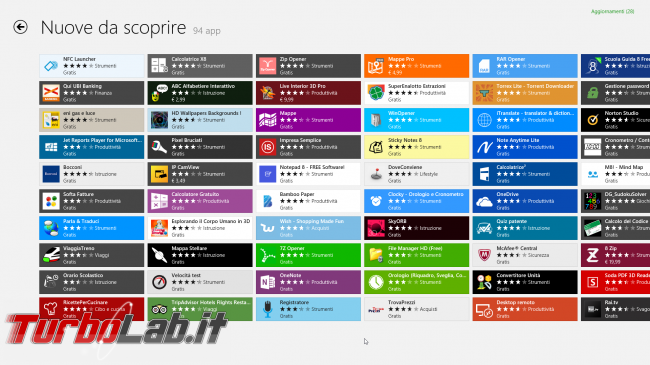Viewport: 650px width, 365px height.
Task: Select the TripAdvisor owl icon
Action: click(x=159, y=309)
